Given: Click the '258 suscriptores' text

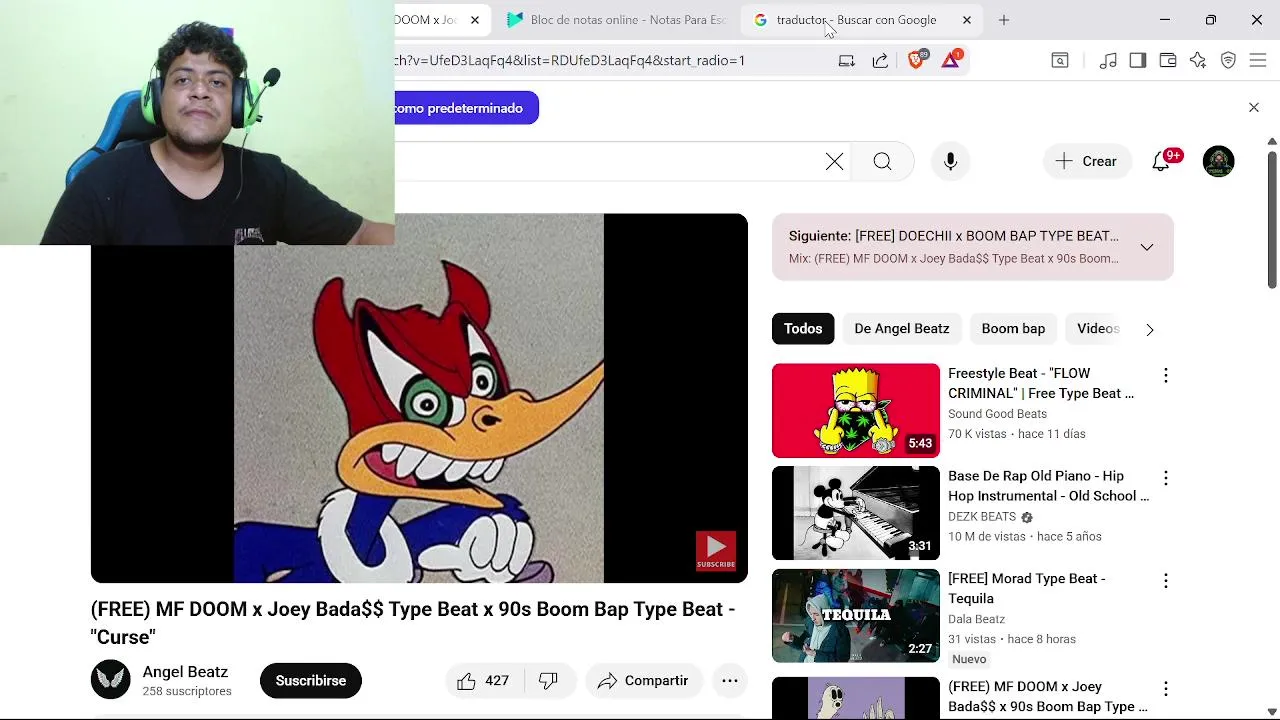Looking at the screenshot, I should pyautogui.click(x=187, y=691).
